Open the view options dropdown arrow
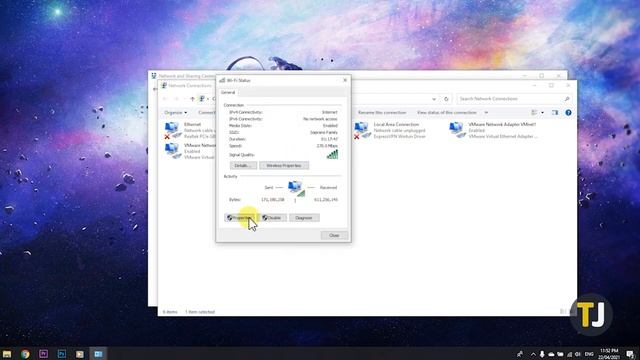The height and width of the screenshot is (360, 640). [542, 112]
